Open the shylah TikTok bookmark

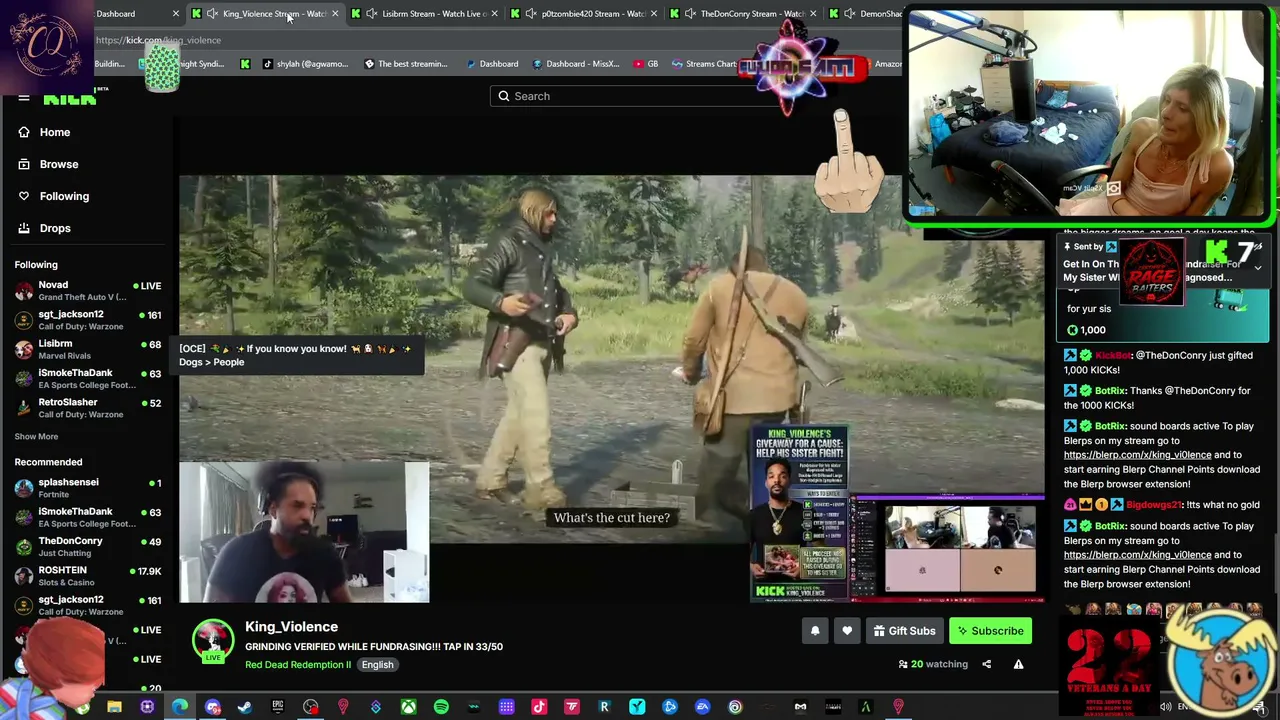[x=306, y=64]
